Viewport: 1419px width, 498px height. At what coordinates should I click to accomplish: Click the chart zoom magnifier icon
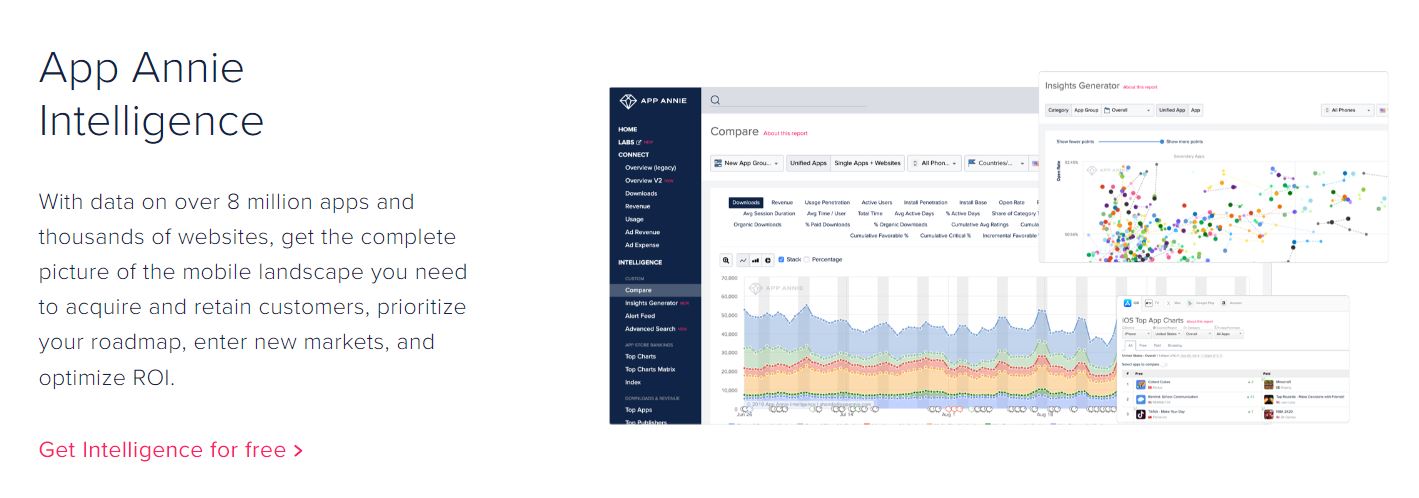point(726,260)
